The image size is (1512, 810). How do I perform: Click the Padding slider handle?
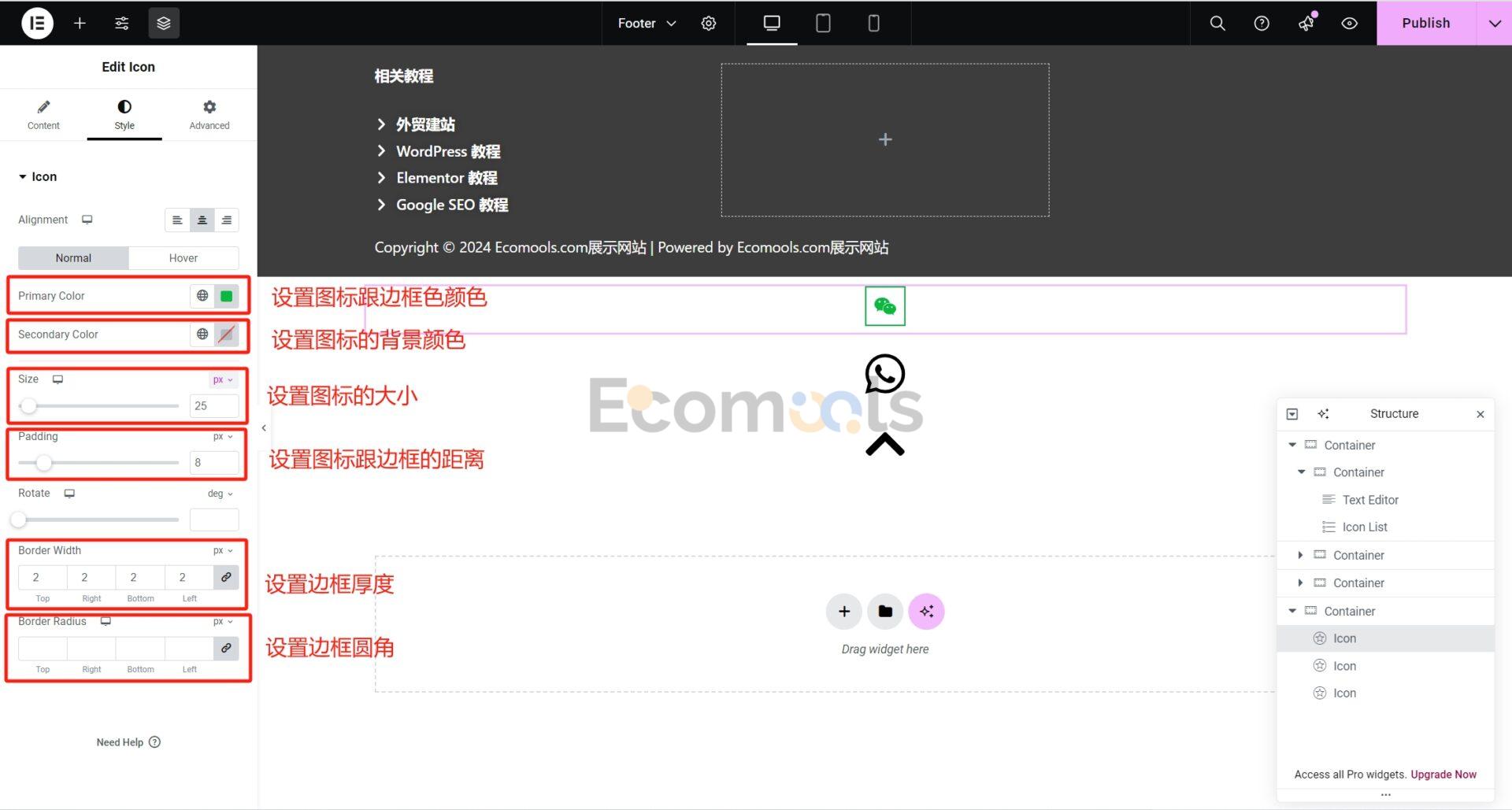[44, 463]
